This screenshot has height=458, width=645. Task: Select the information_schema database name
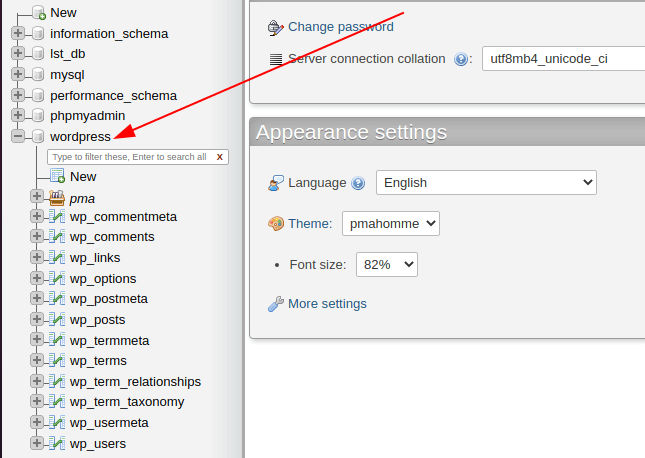pyautogui.click(x=109, y=34)
